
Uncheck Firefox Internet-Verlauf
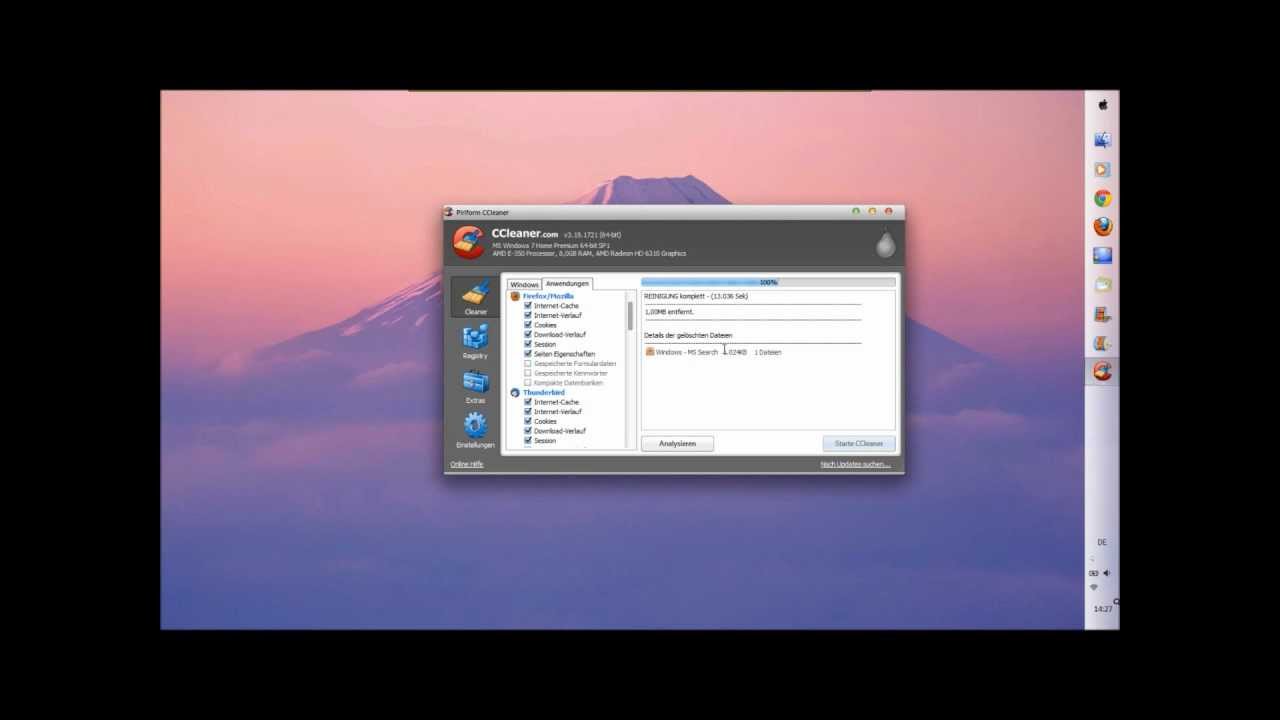point(528,315)
